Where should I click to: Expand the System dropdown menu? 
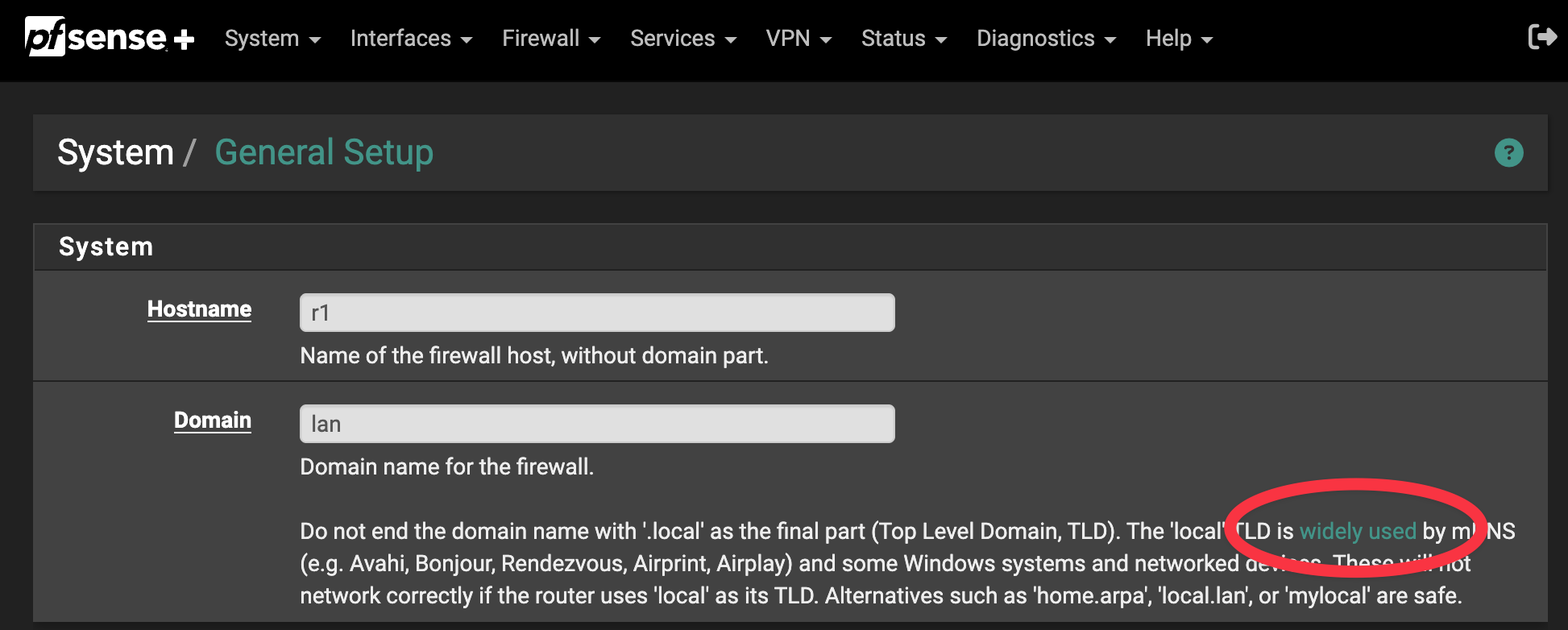point(272,39)
